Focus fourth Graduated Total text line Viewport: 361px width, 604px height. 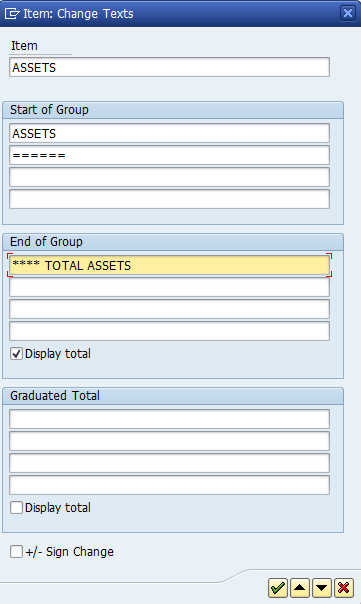[x=170, y=485]
